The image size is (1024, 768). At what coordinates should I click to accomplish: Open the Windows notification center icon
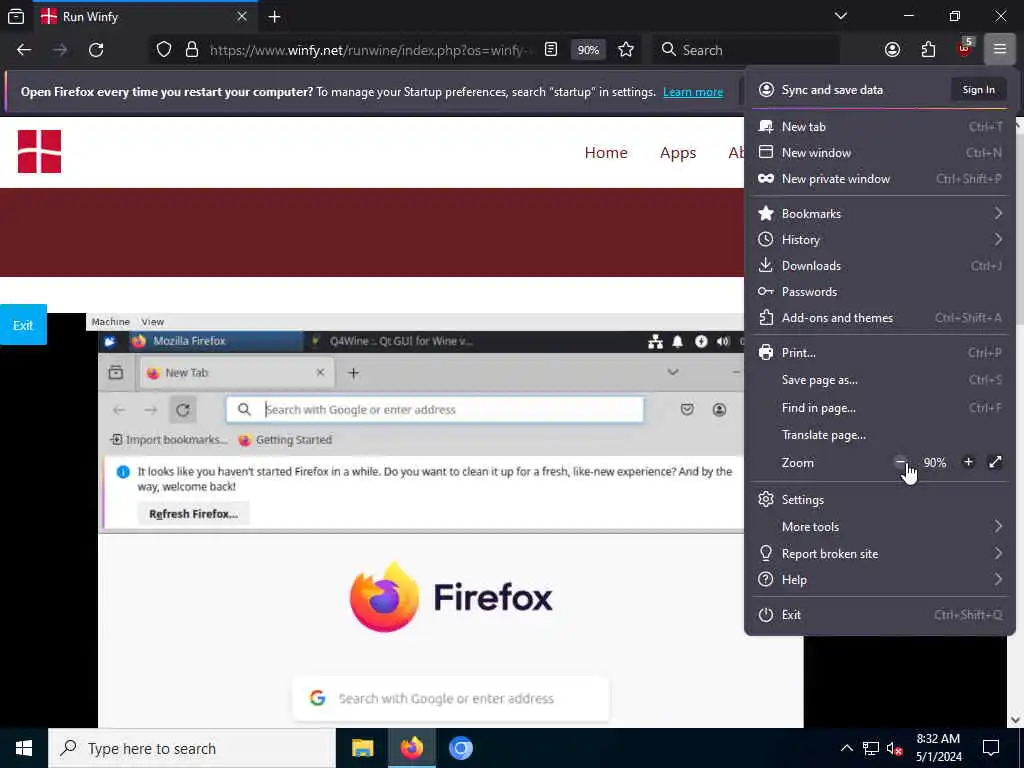click(991, 748)
